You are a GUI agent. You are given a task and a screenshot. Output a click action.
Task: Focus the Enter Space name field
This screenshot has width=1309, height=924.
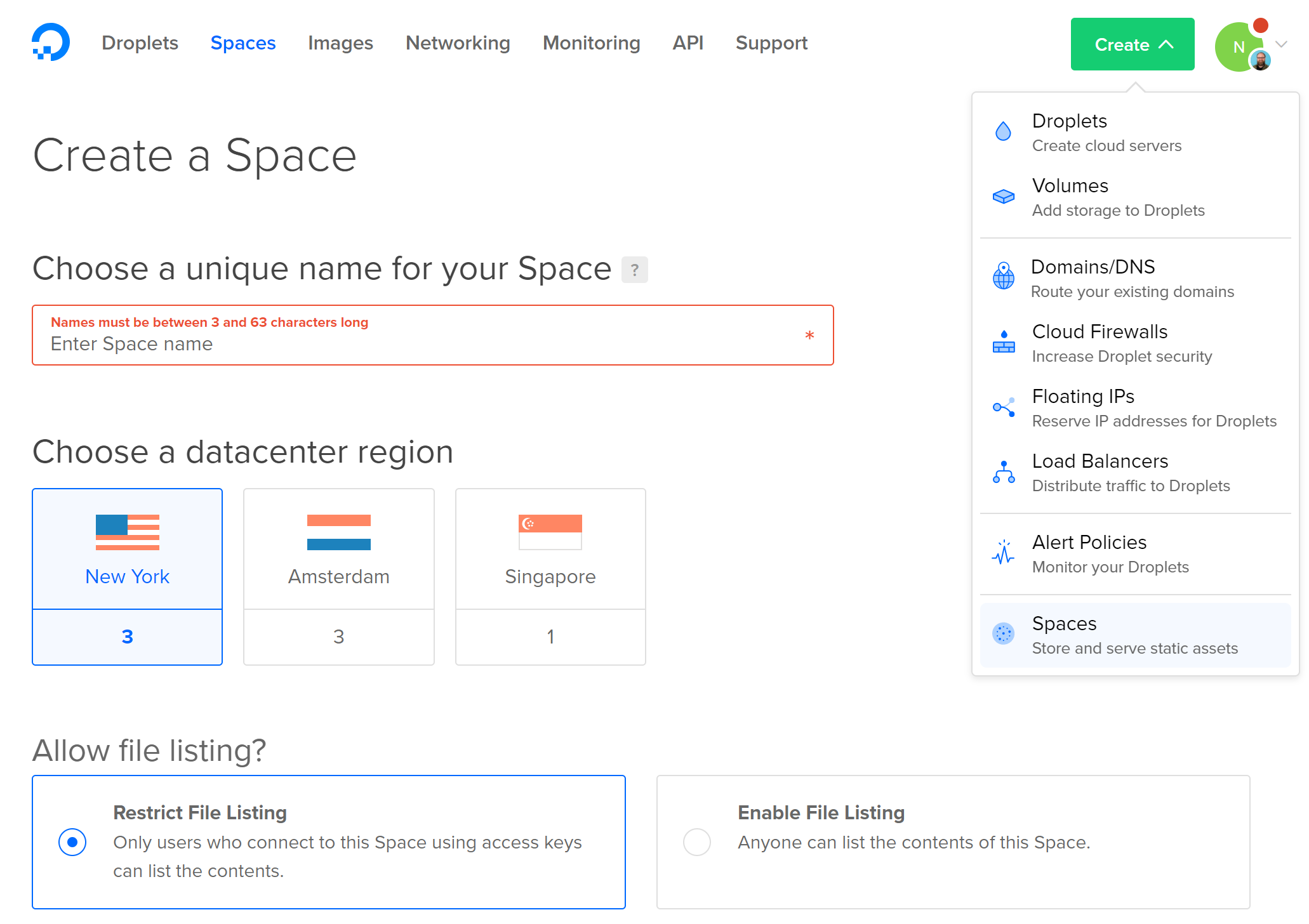[x=433, y=335]
